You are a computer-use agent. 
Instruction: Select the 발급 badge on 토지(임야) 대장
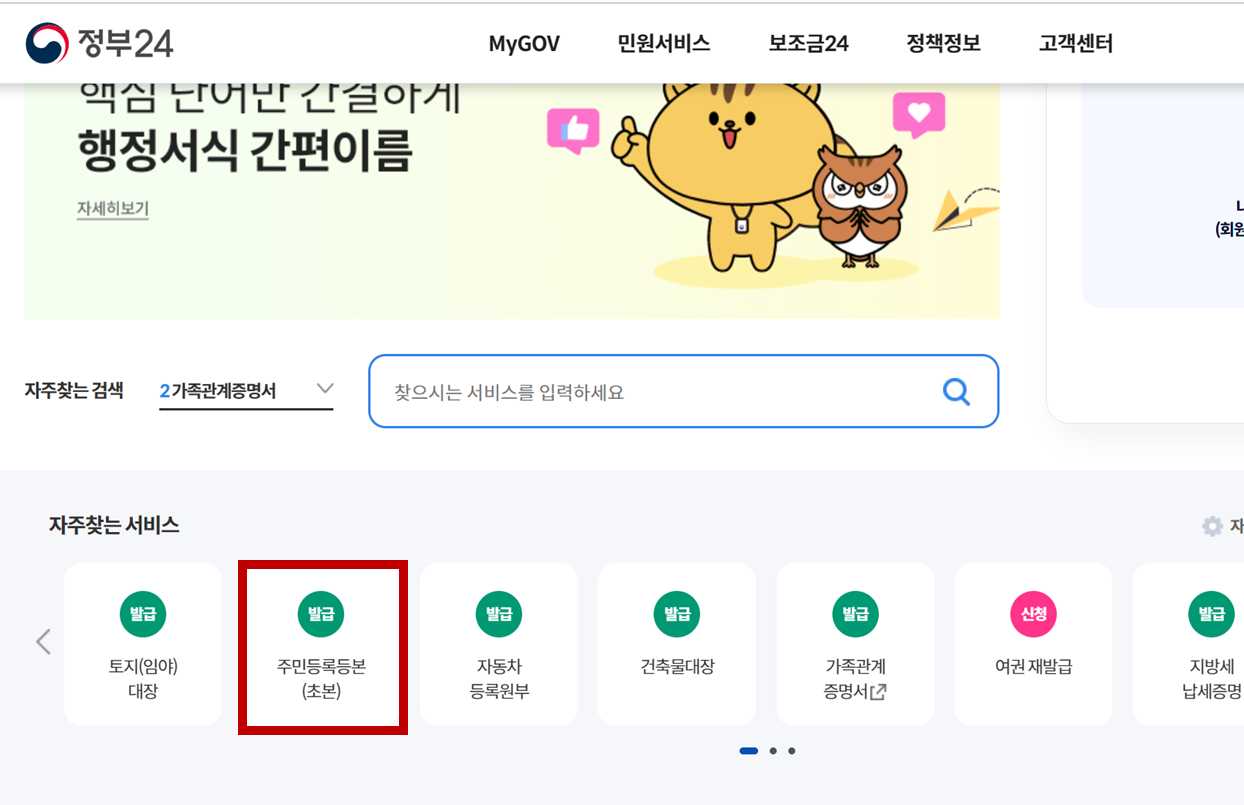pyautogui.click(x=142, y=614)
